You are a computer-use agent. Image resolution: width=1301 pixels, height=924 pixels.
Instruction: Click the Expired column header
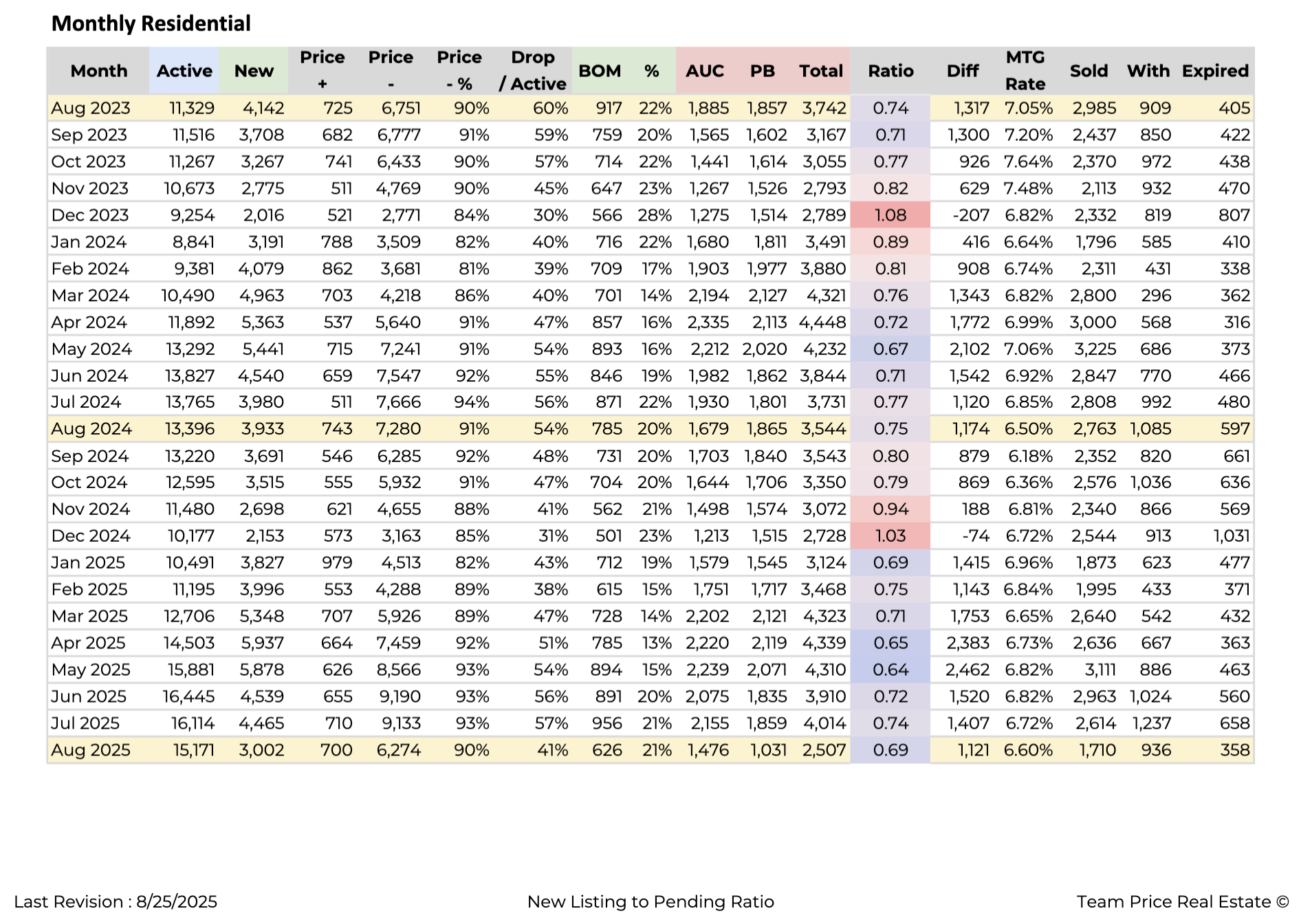[1215, 71]
